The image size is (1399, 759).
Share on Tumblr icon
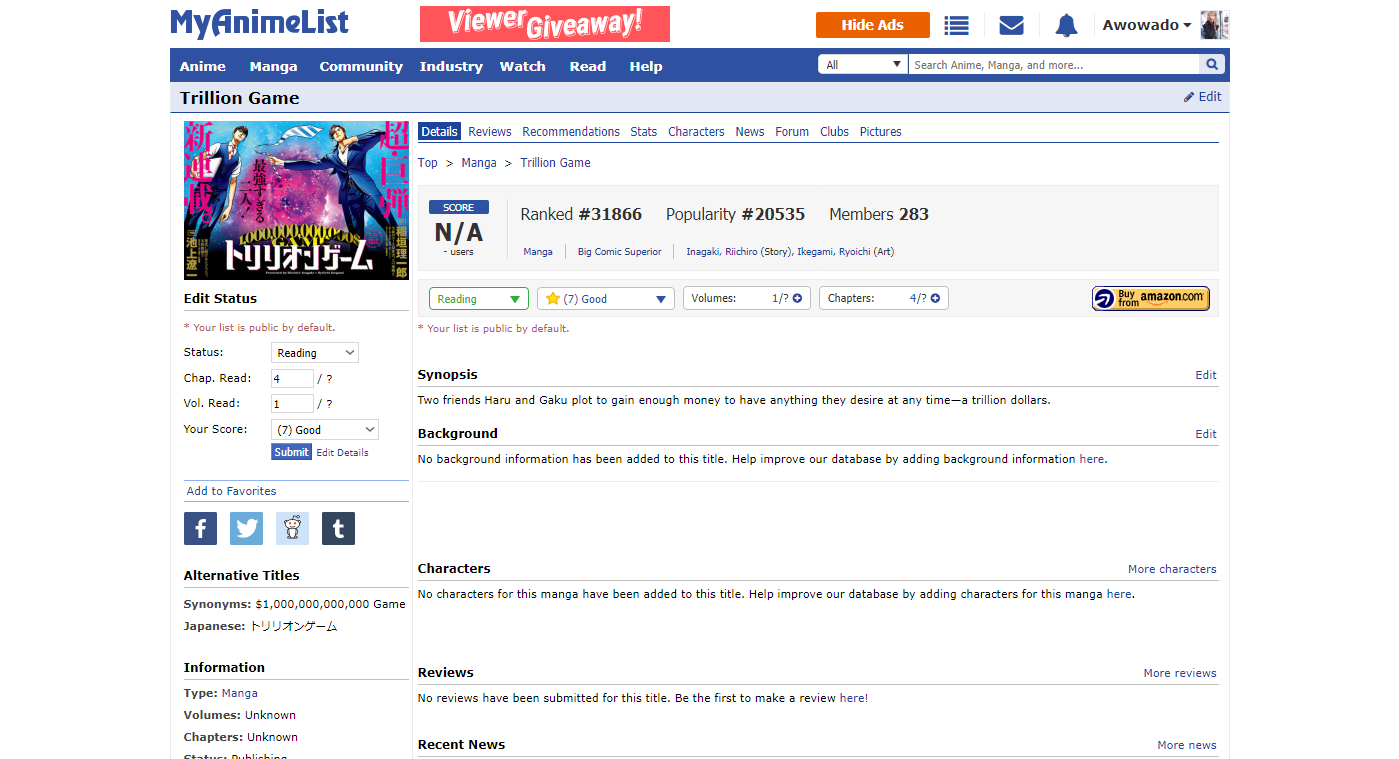[338, 528]
